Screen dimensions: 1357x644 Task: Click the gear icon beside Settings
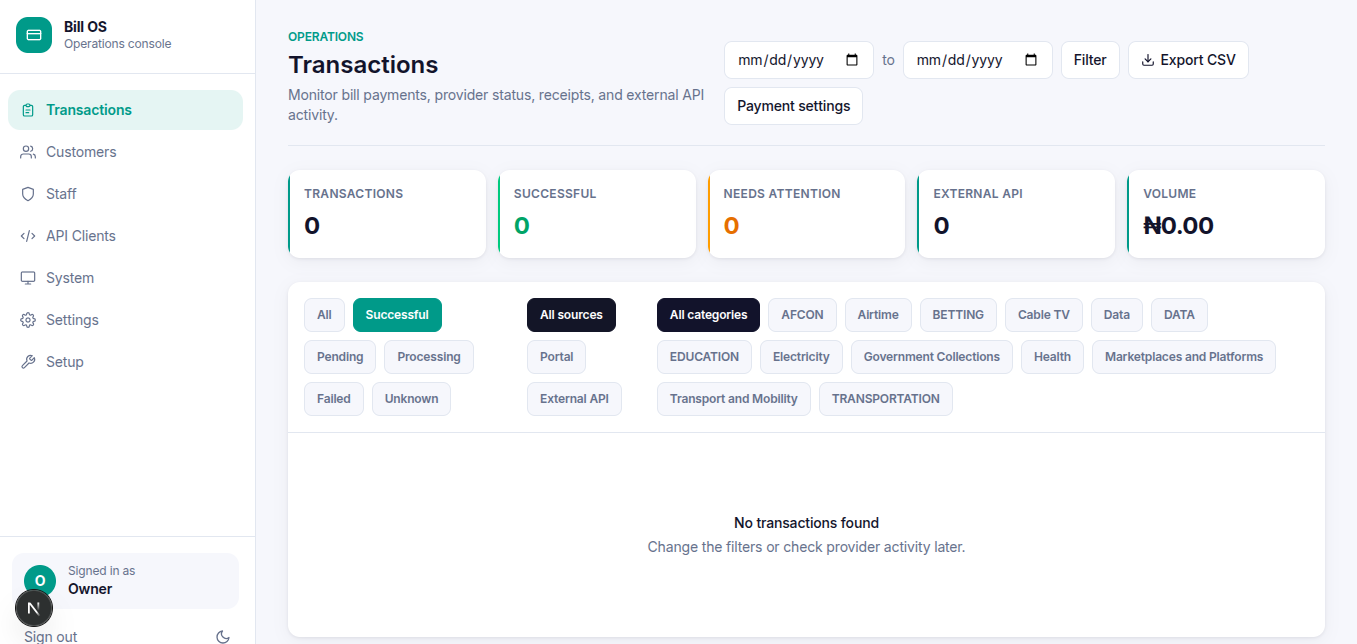click(x=28, y=320)
